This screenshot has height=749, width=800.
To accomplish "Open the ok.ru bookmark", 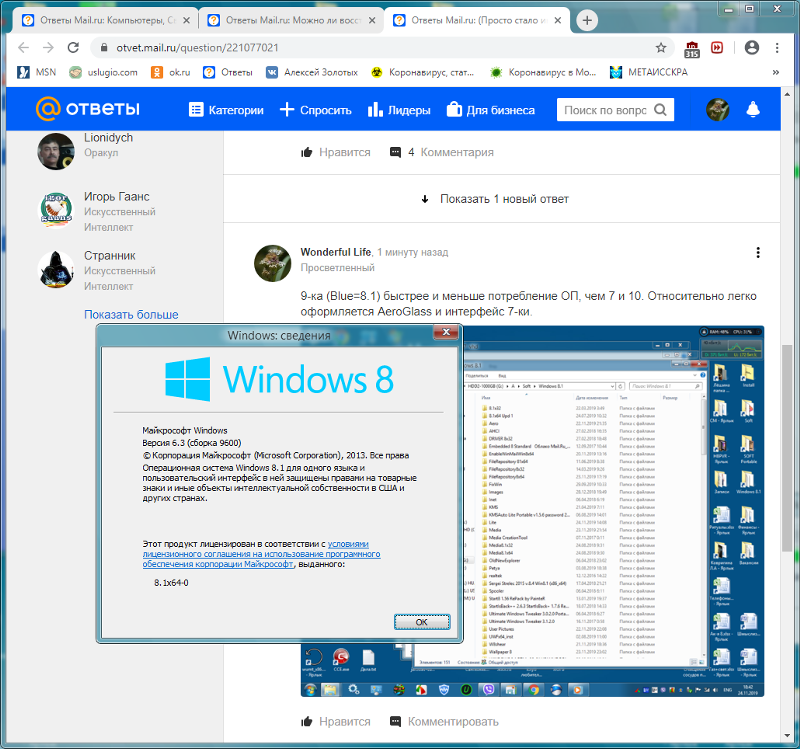I will click(170, 72).
